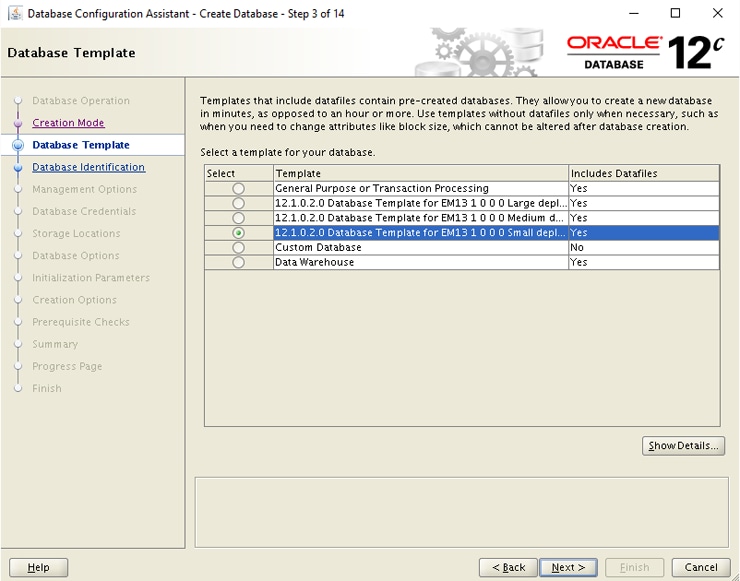Click the Creation Mode step marker dot
The width and height of the screenshot is (740, 581).
point(18,123)
